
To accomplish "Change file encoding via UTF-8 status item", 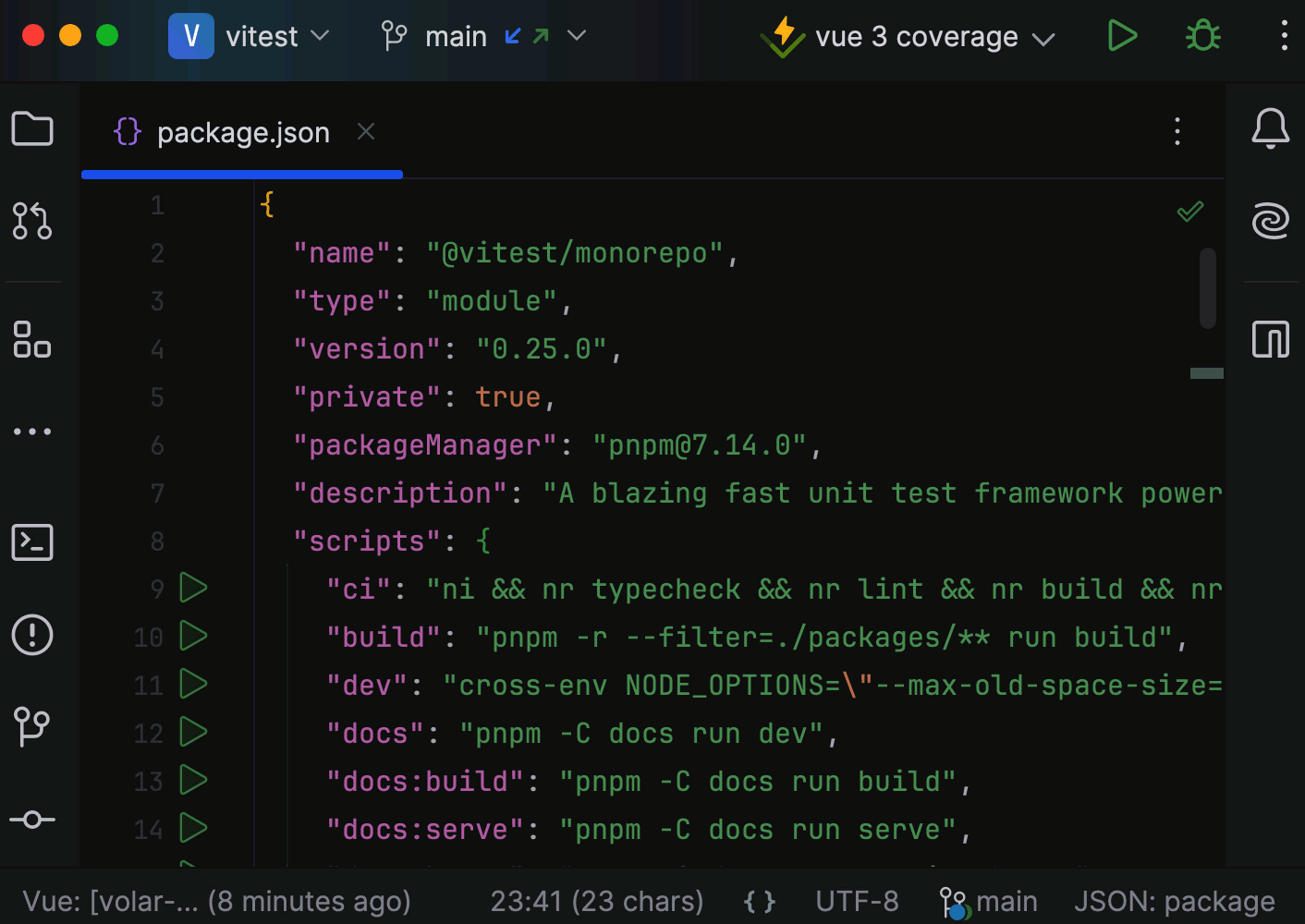I will (x=857, y=901).
